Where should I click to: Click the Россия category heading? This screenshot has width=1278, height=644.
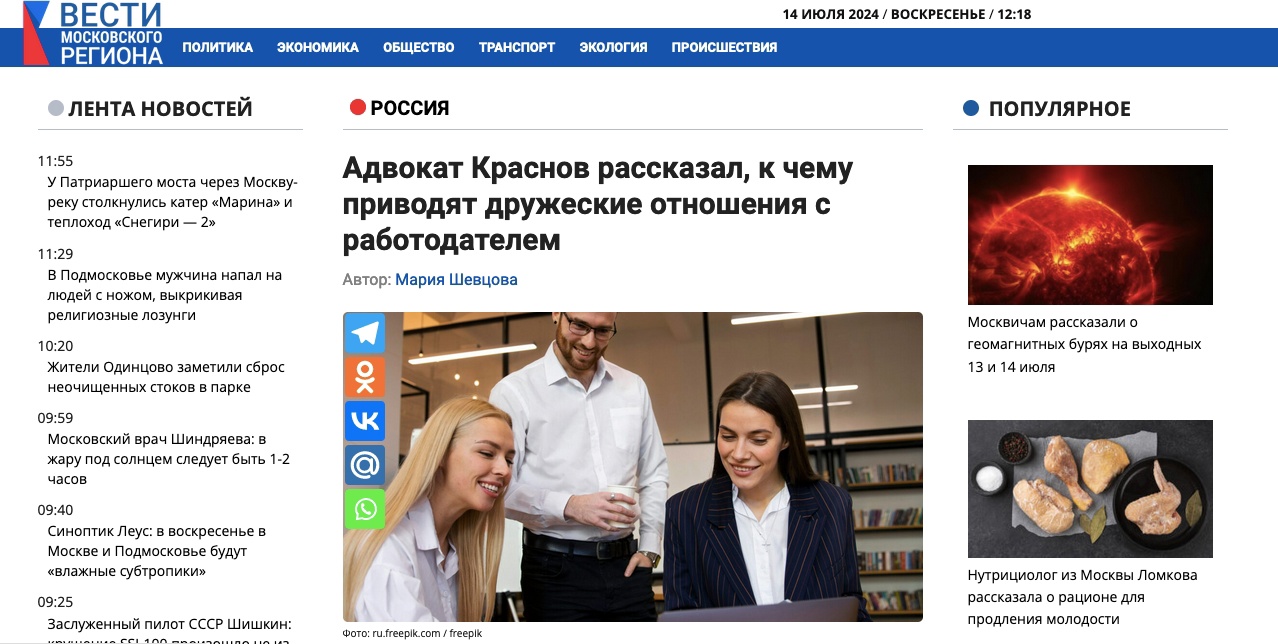click(x=410, y=108)
